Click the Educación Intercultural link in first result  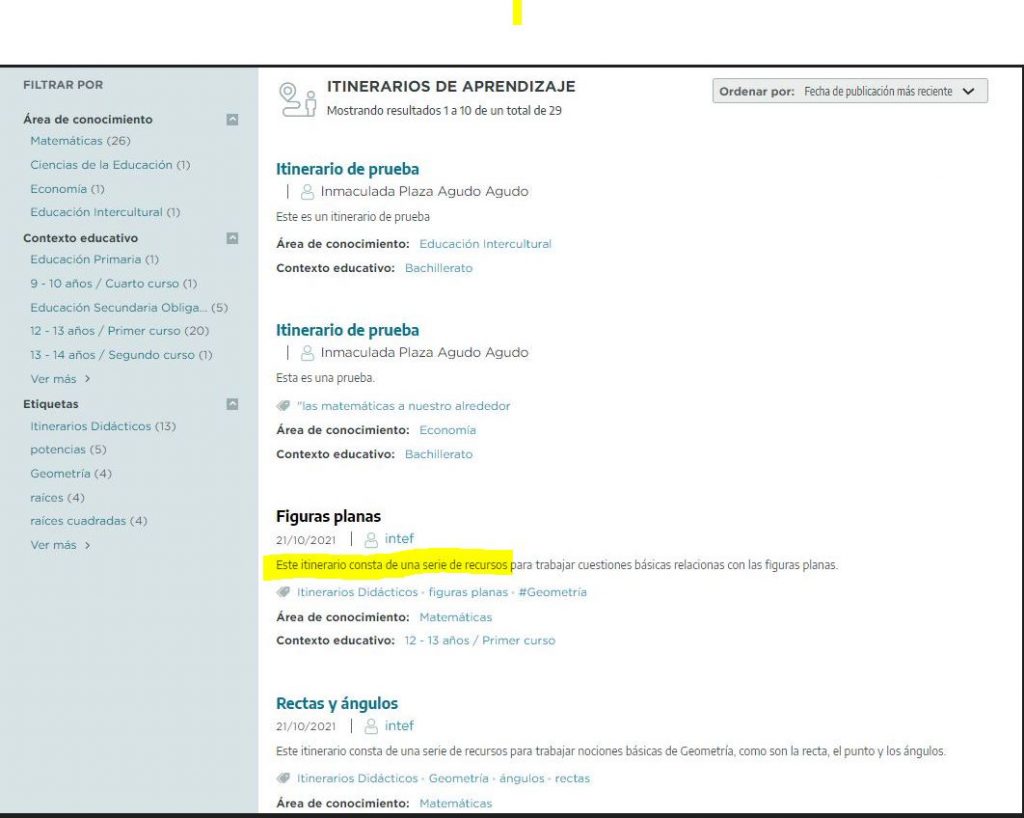tap(485, 244)
